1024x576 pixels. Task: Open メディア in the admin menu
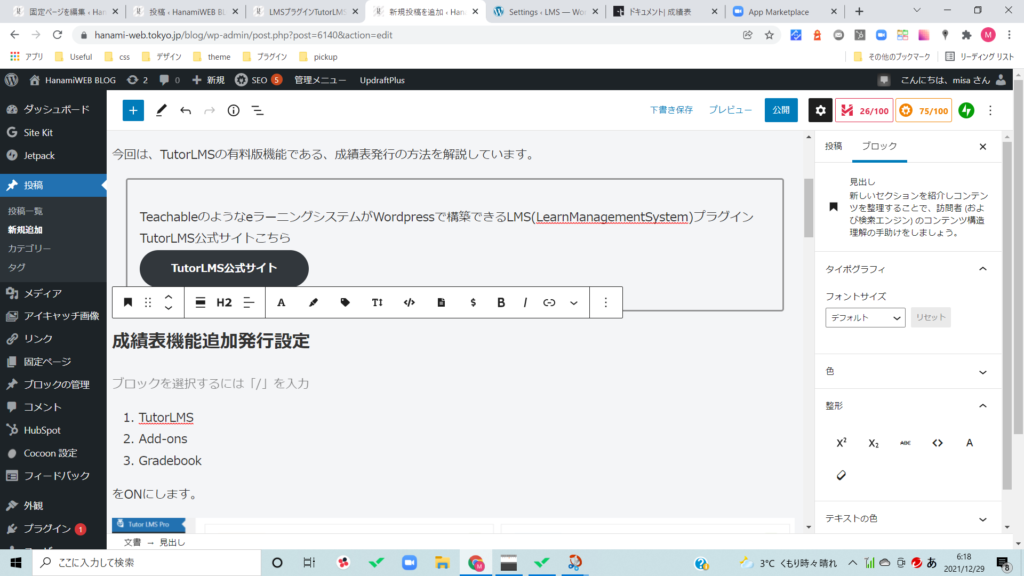click(x=43, y=293)
